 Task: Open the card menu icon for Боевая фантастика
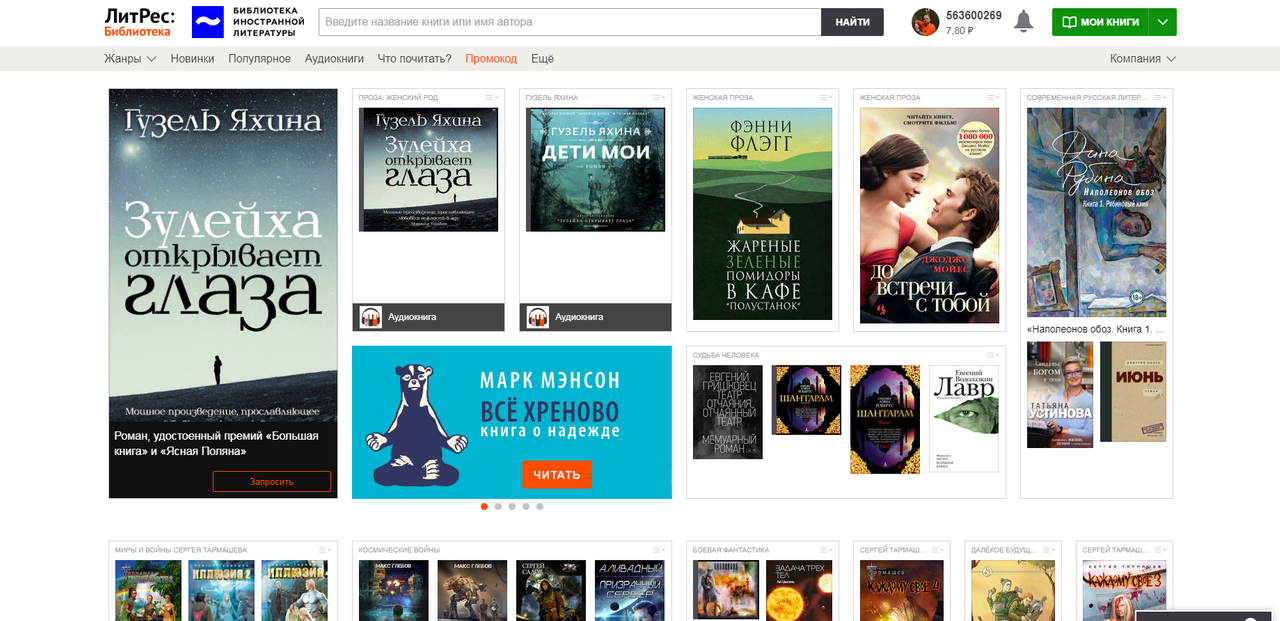click(x=825, y=550)
